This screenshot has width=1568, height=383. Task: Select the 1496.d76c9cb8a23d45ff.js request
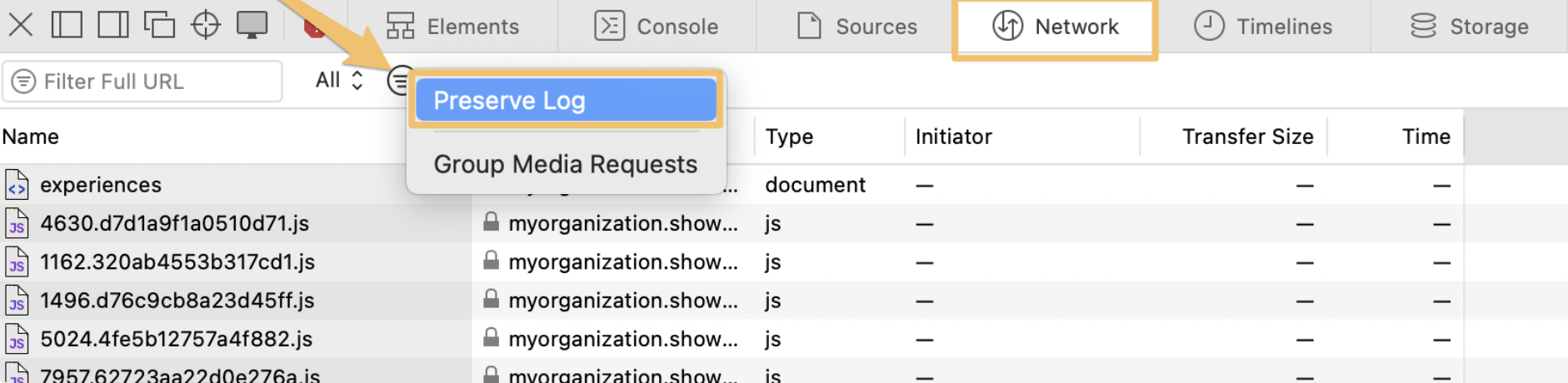pos(732,300)
